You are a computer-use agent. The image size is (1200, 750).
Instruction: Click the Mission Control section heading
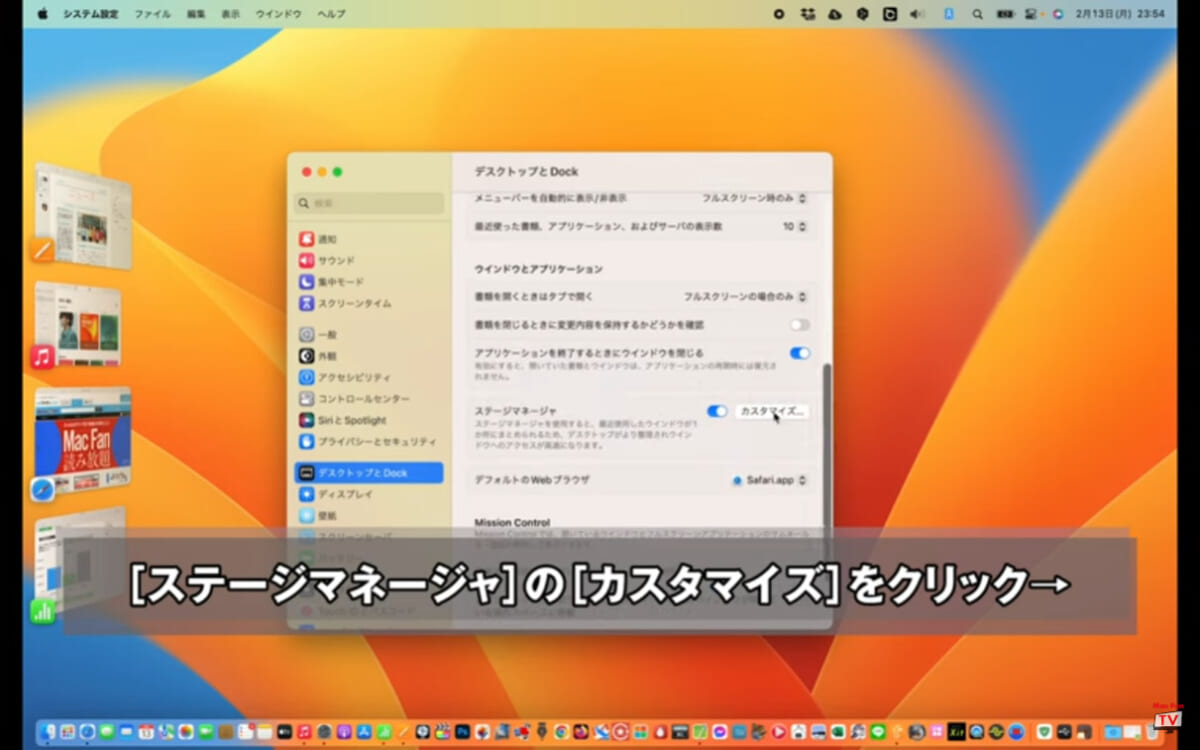click(x=512, y=523)
